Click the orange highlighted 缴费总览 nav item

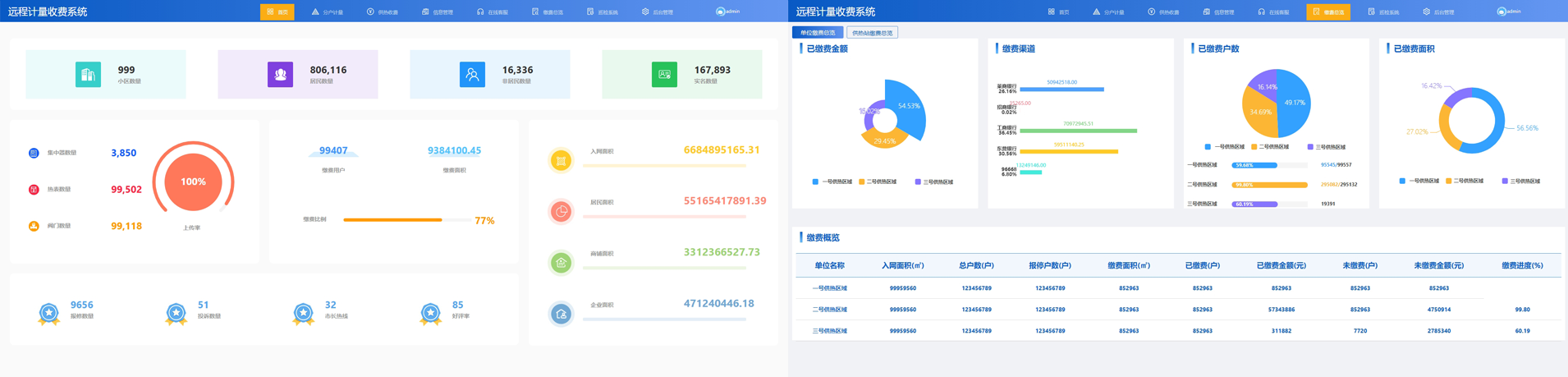click(1327, 11)
